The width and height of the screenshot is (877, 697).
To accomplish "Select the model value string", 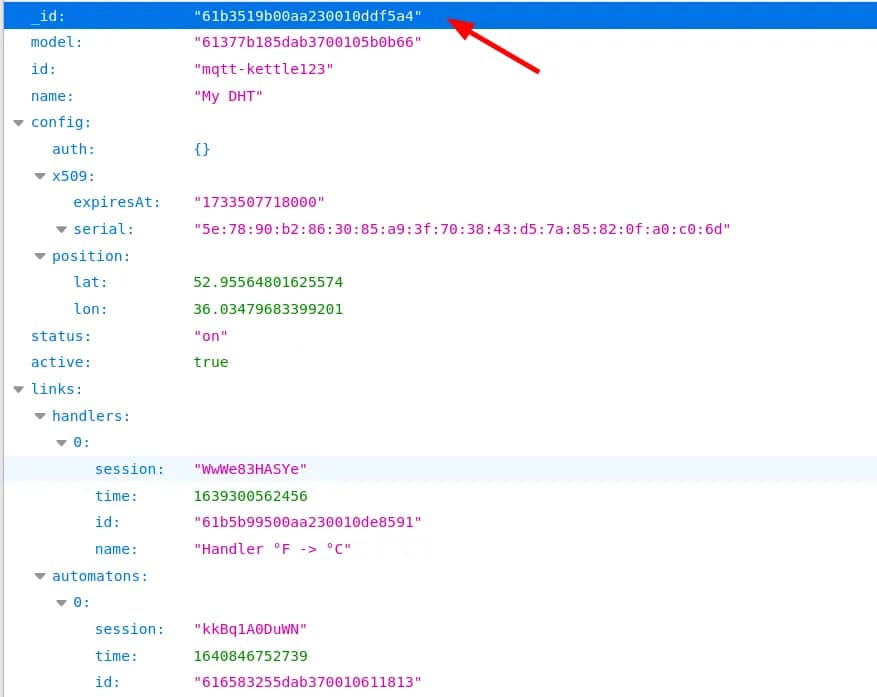I will pos(308,43).
